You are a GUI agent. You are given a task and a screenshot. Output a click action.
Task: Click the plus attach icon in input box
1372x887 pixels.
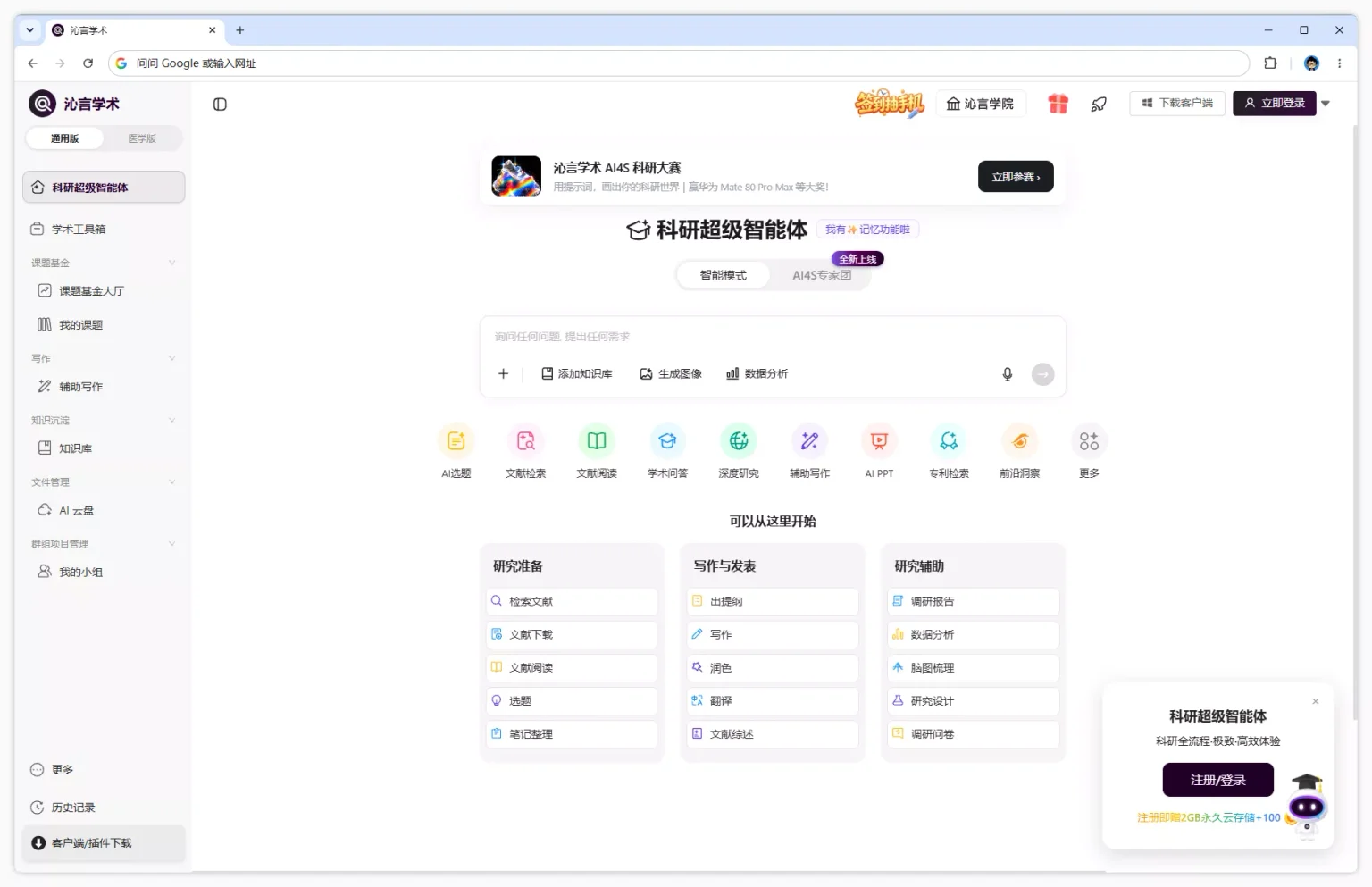[x=503, y=374]
